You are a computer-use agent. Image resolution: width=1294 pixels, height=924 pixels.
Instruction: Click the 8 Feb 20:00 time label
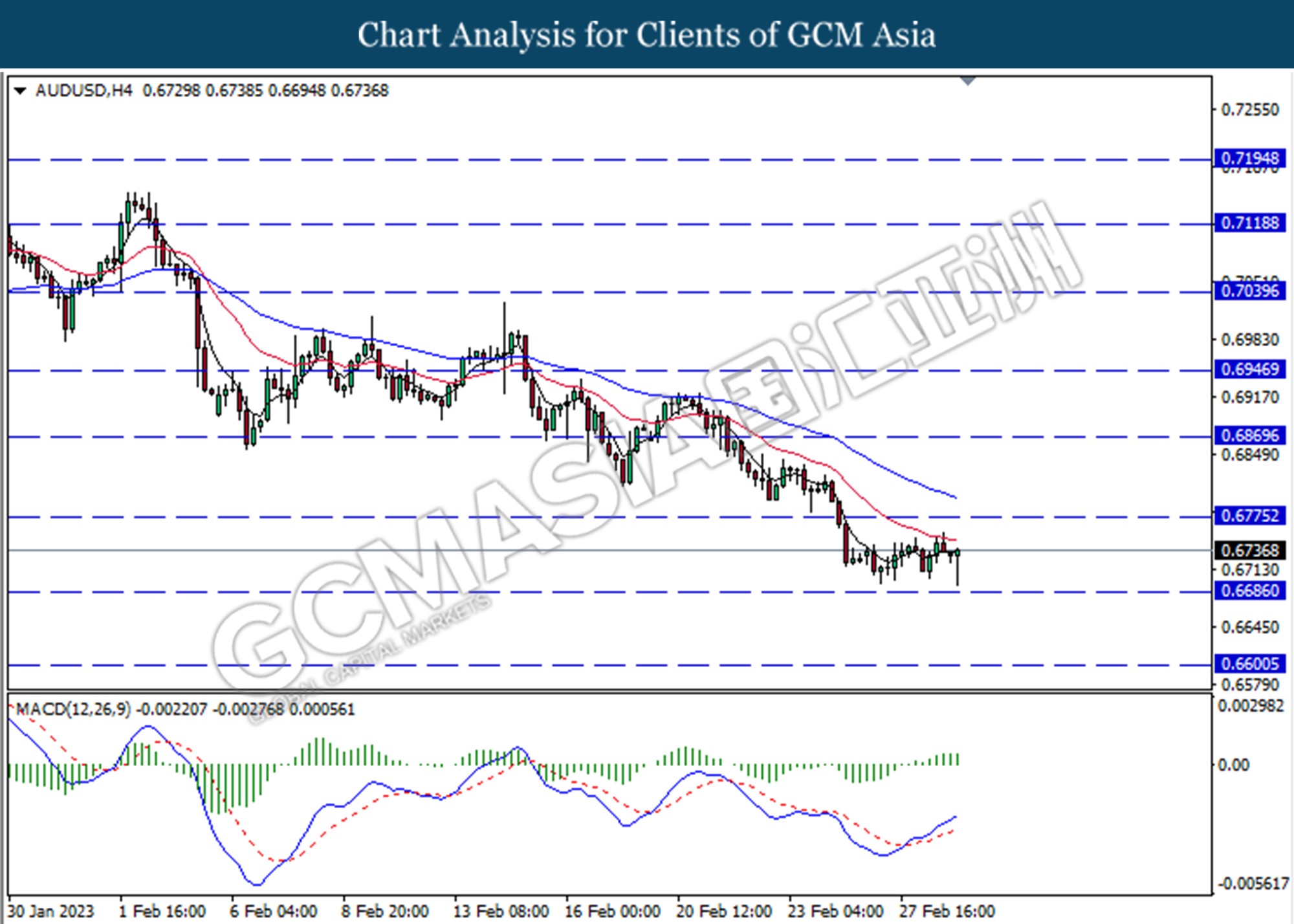pyautogui.click(x=386, y=912)
